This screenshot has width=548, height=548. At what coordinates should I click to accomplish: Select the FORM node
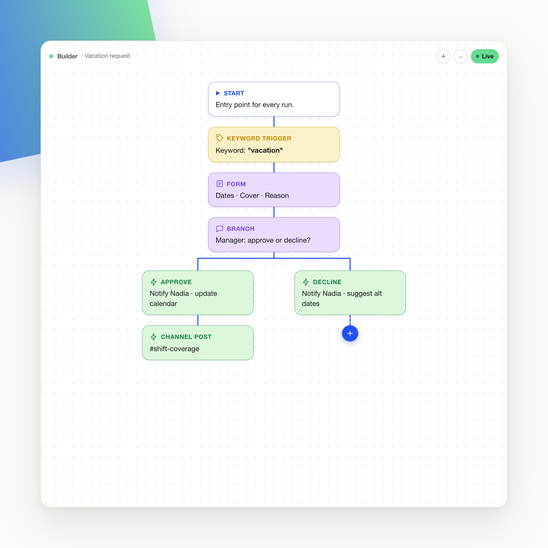[274, 190]
